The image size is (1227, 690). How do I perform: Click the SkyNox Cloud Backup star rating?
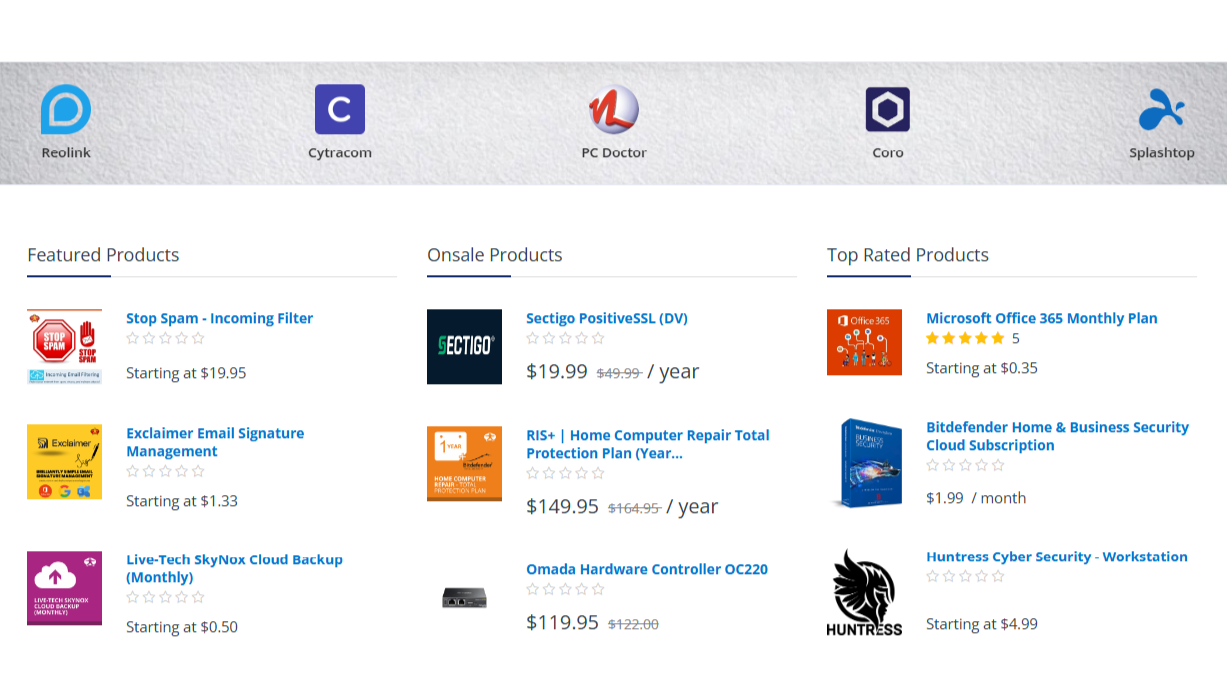(165, 597)
